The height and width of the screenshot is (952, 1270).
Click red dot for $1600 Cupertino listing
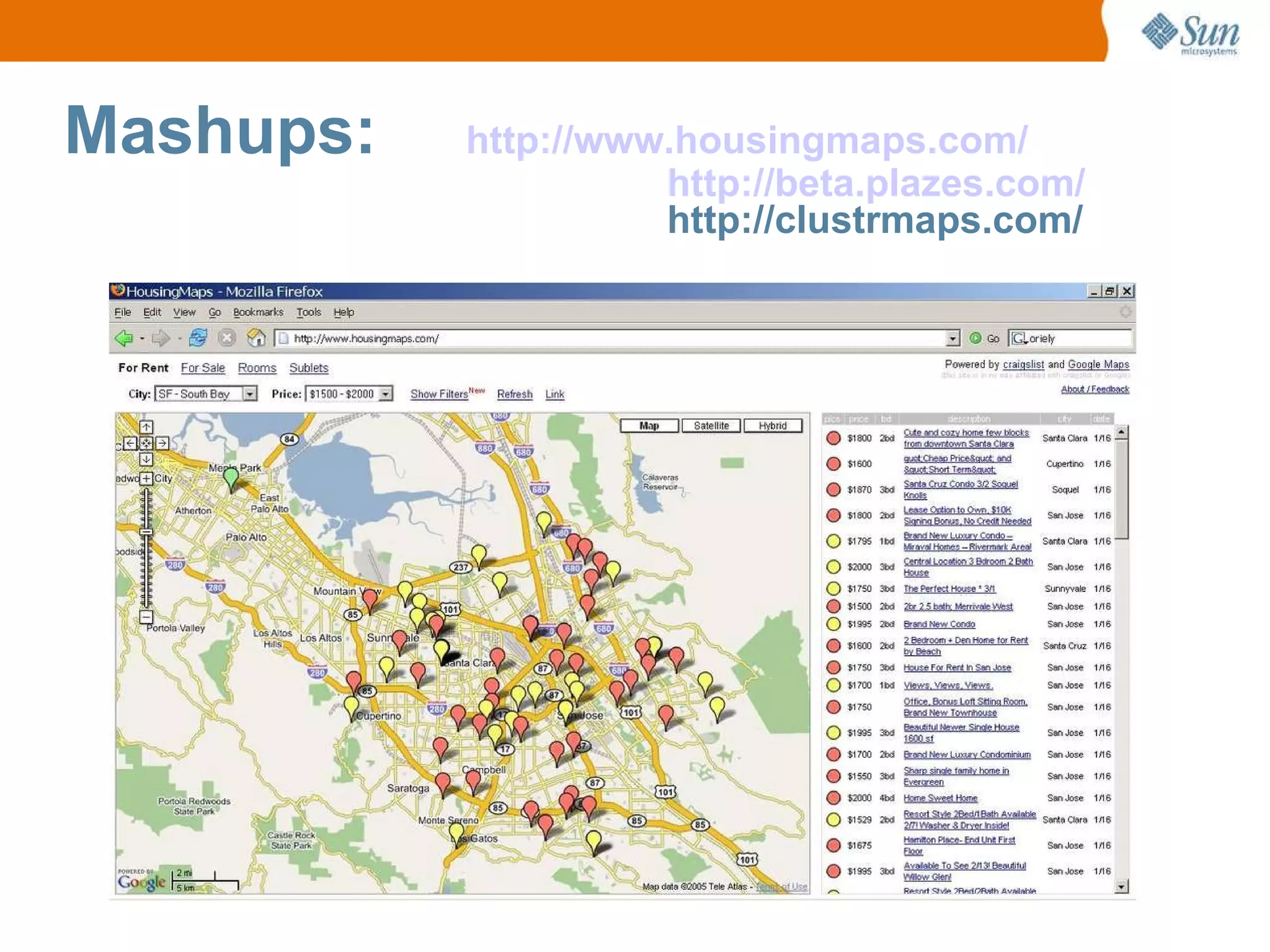point(833,464)
